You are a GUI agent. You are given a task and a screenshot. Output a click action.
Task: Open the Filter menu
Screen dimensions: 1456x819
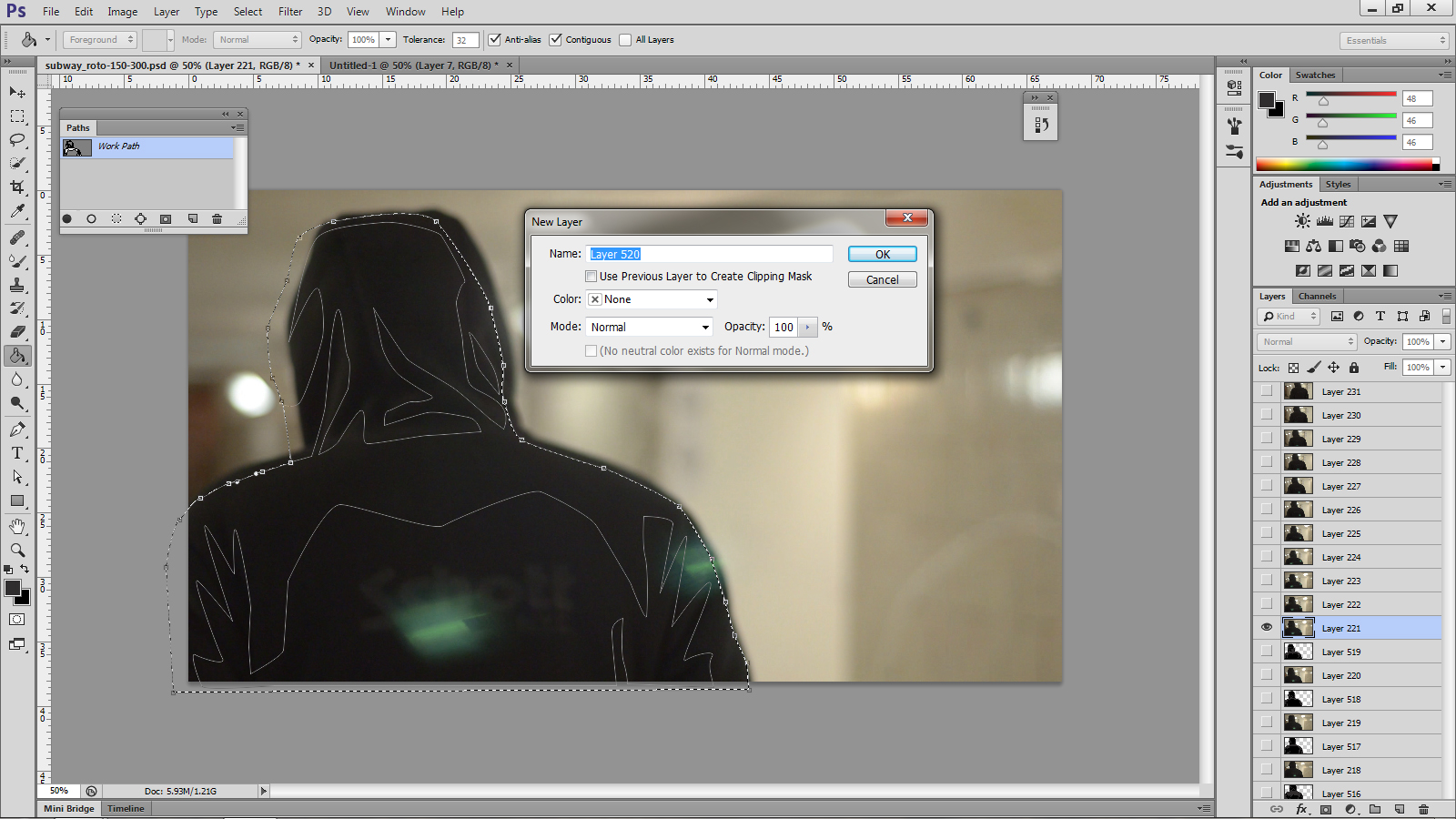(x=290, y=12)
